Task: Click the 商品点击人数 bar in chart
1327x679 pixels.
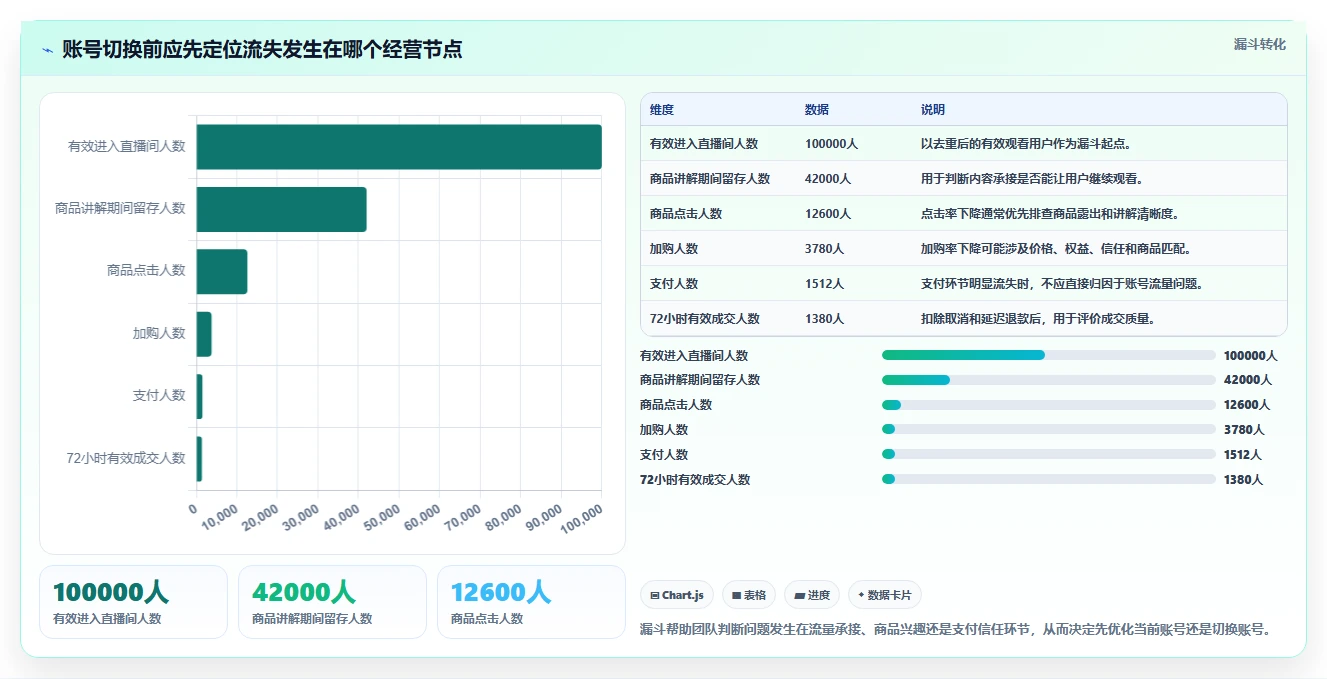Action: point(222,271)
